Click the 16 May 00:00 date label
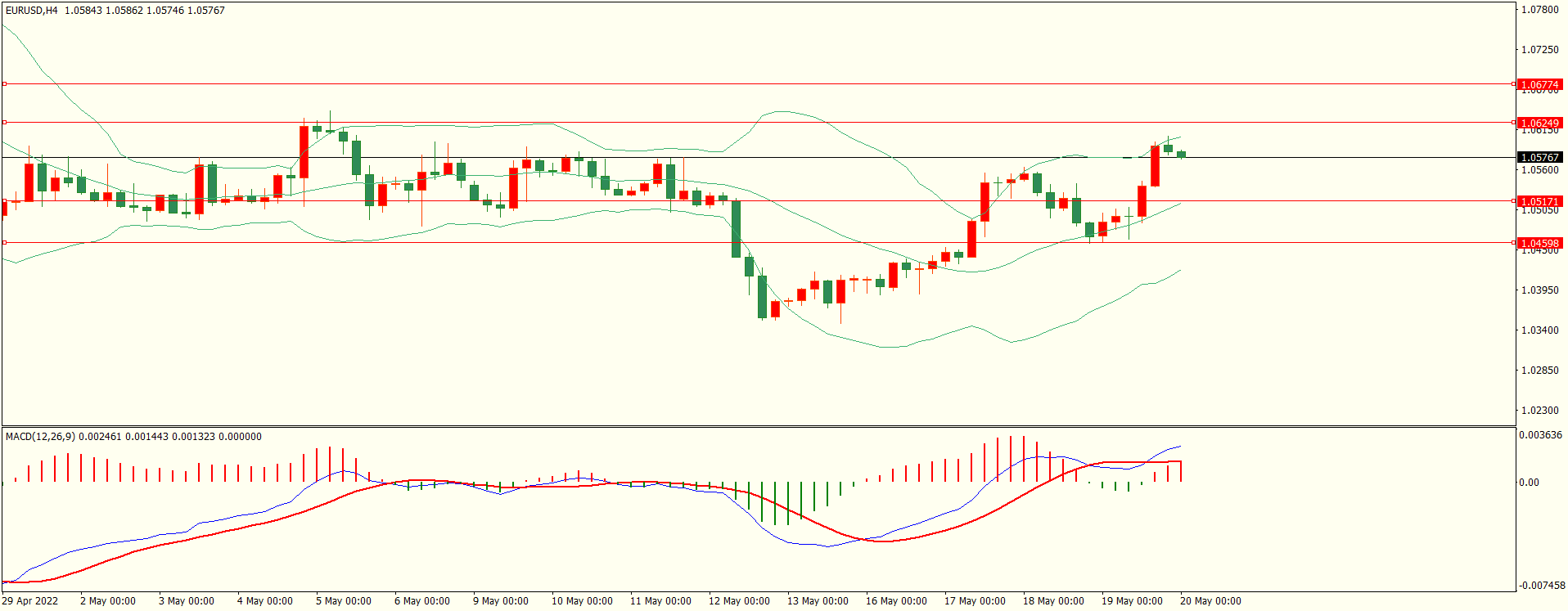The height and width of the screenshot is (611, 1568). point(896,600)
